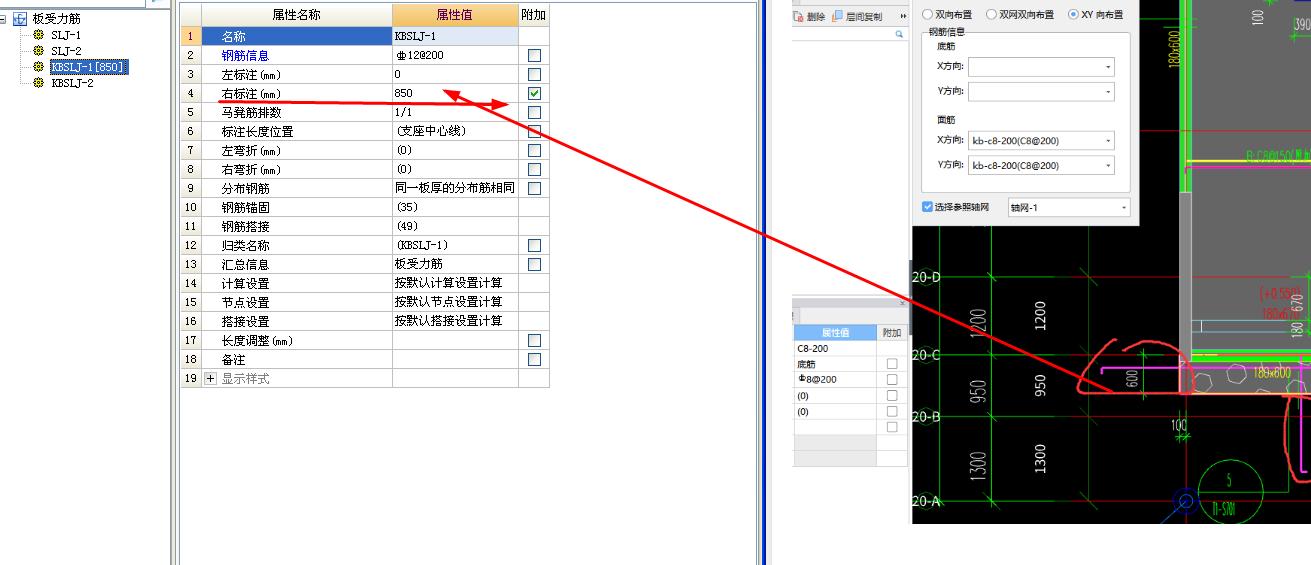Click the 属性名称 column header

[x=297, y=14]
